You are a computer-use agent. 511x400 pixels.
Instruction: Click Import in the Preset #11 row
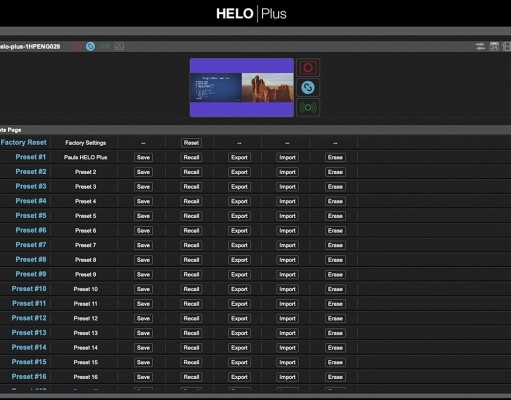pyautogui.click(x=287, y=304)
